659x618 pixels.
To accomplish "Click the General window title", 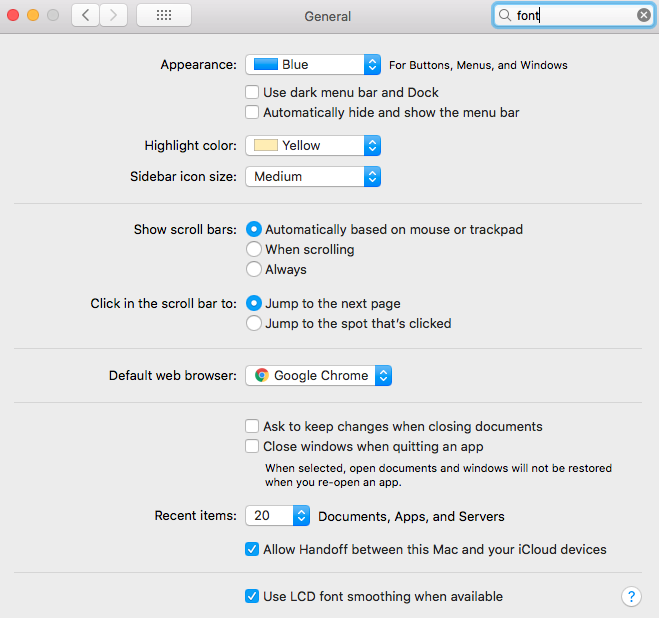I will (327, 16).
